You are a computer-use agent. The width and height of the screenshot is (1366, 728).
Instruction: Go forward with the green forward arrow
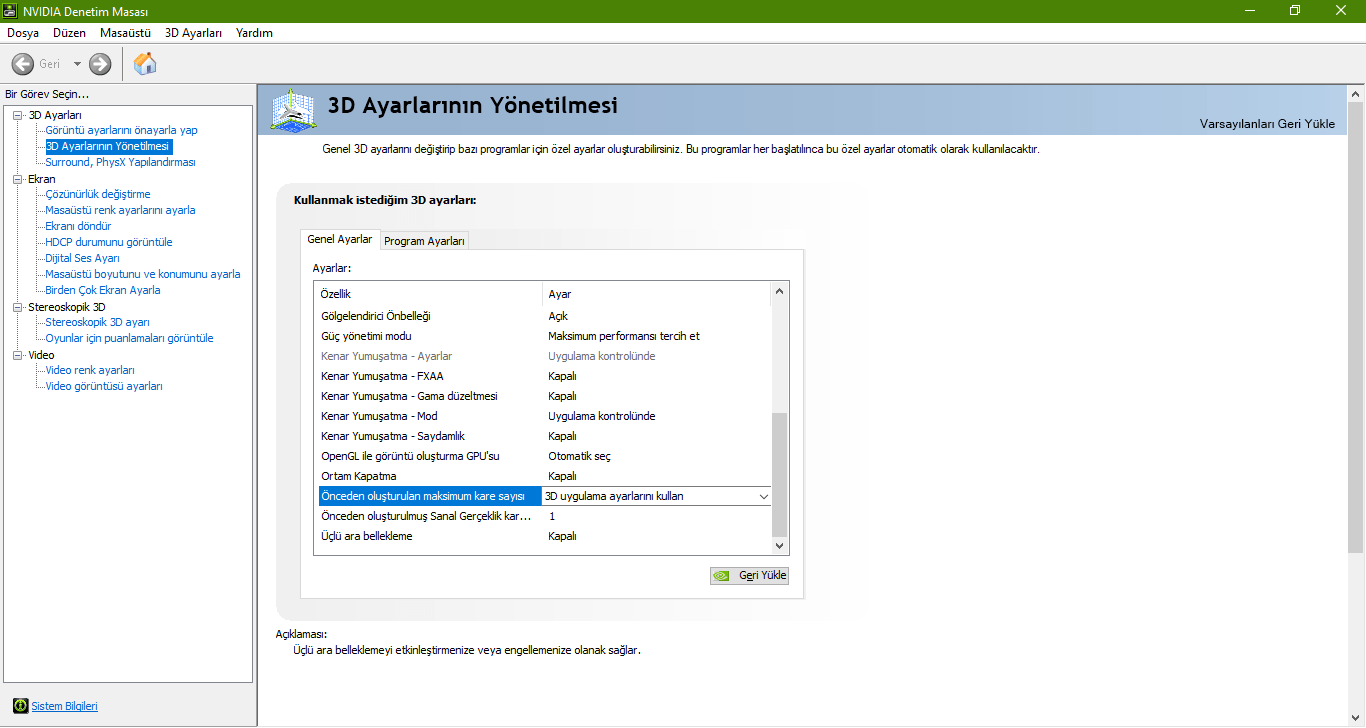tap(100, 64)
